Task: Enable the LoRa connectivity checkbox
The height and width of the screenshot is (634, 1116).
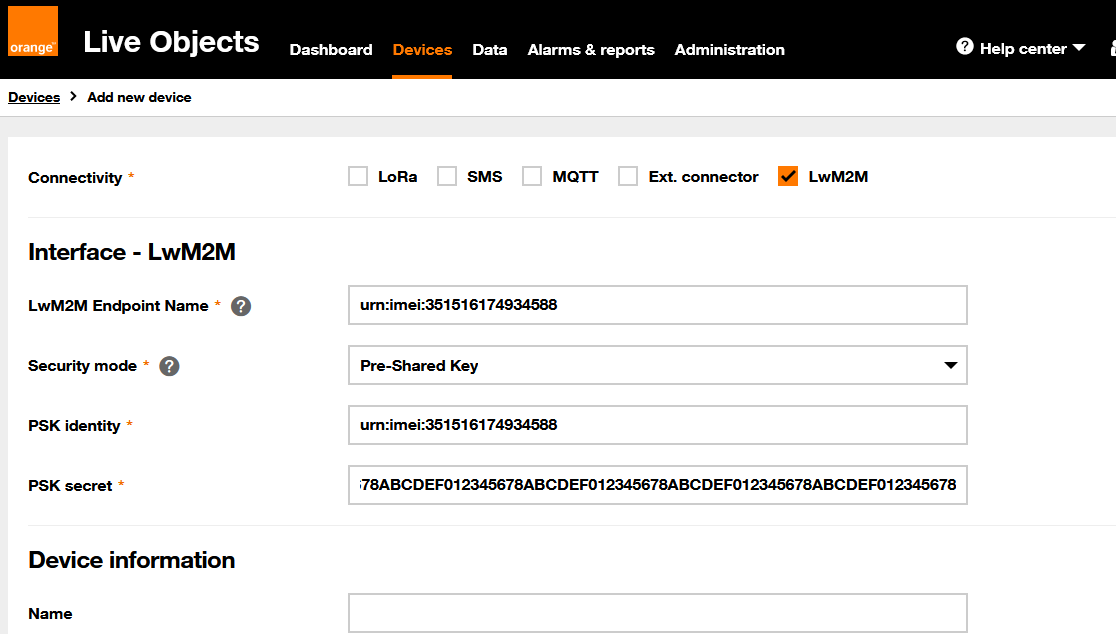Action: coord(358,177)
